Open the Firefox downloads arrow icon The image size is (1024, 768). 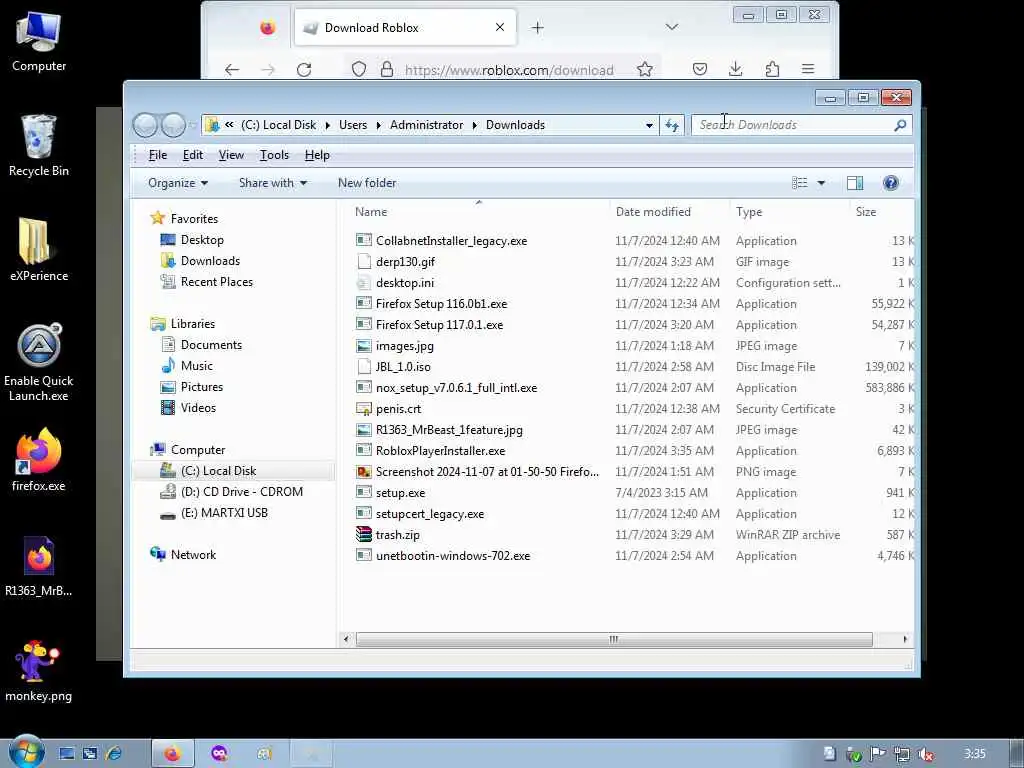click(735, 69)
